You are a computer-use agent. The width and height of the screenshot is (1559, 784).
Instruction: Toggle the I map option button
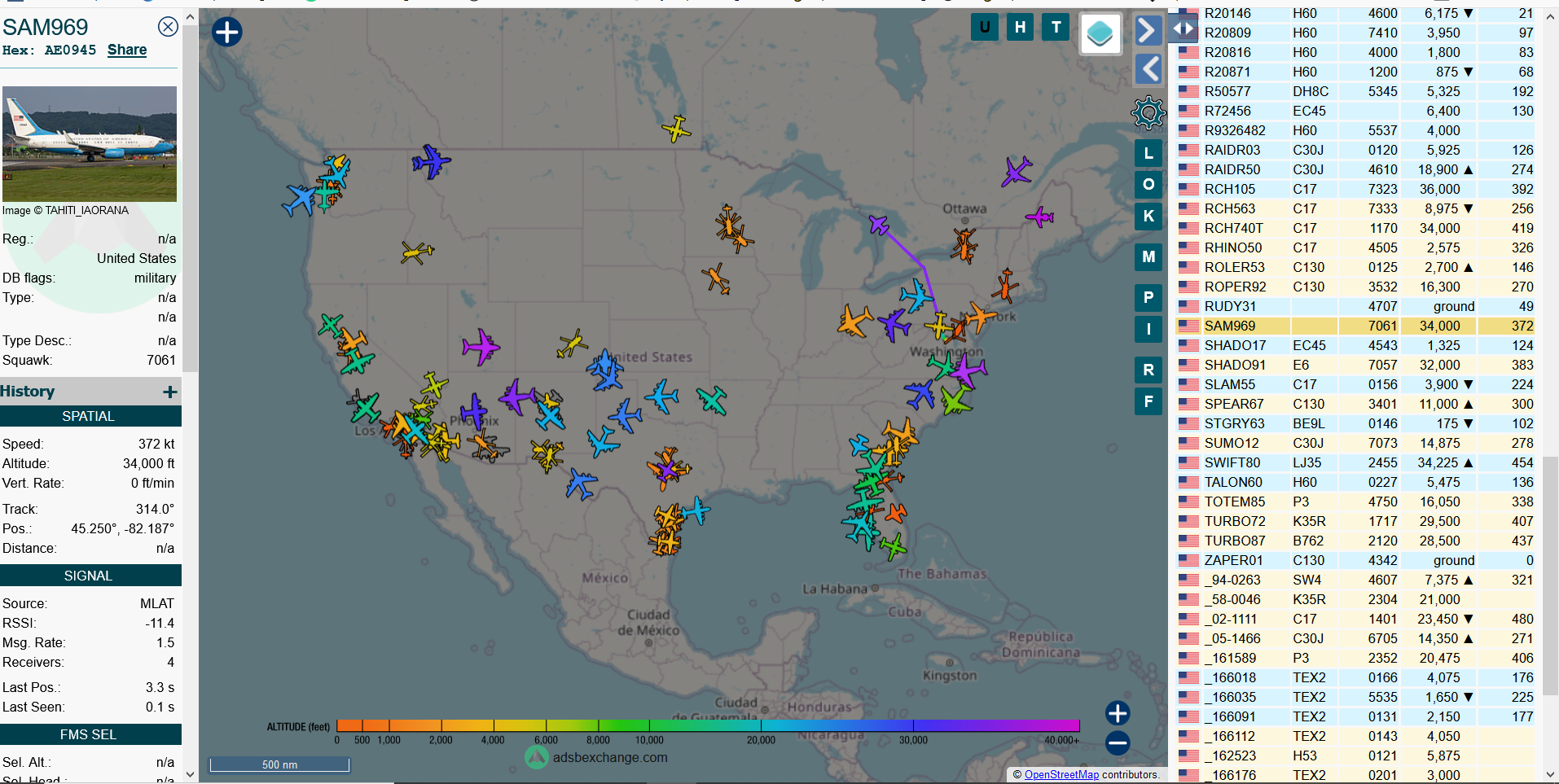[x=1148, y=329]
